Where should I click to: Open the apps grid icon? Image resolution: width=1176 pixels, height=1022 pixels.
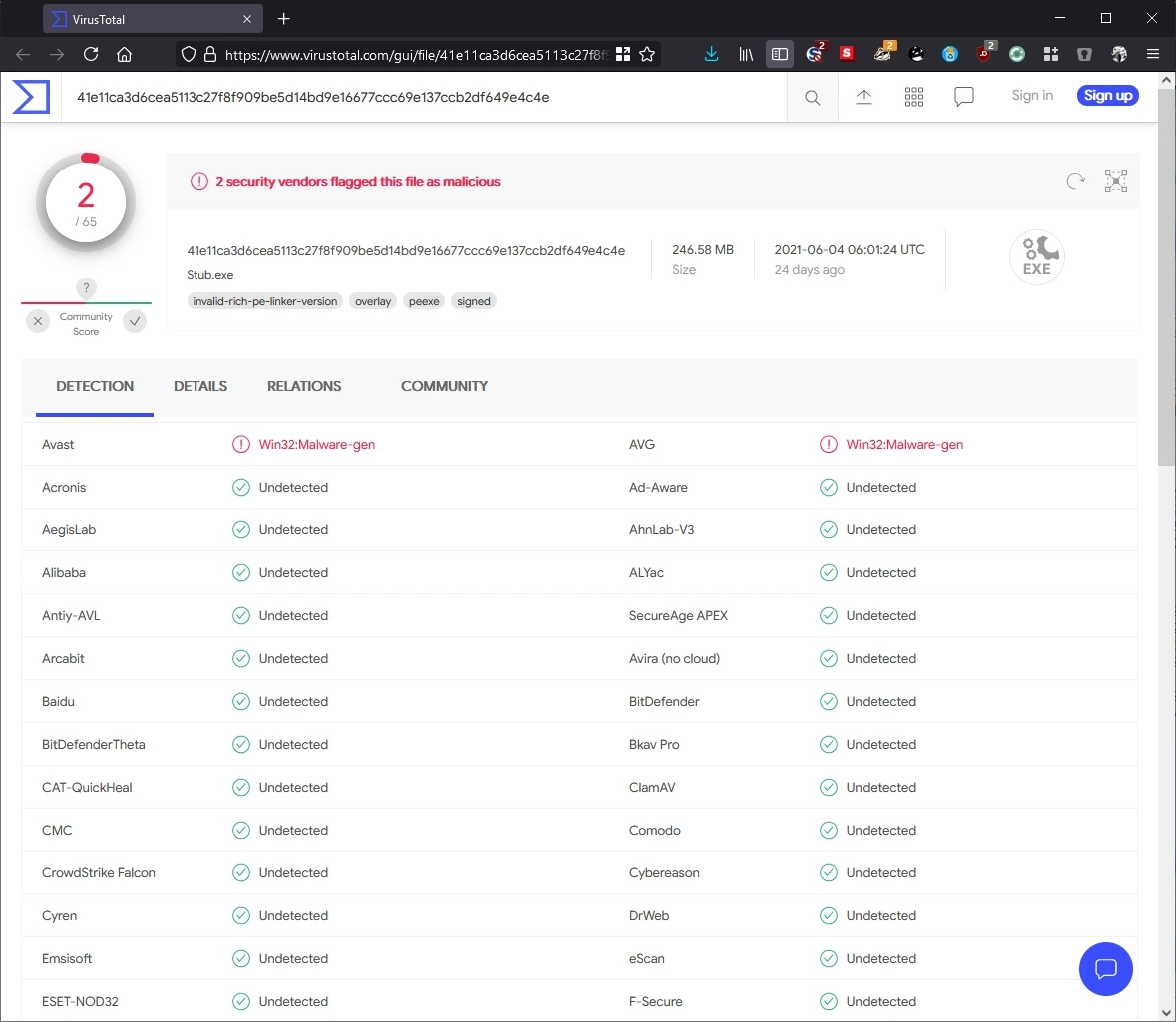click(914, 97)
